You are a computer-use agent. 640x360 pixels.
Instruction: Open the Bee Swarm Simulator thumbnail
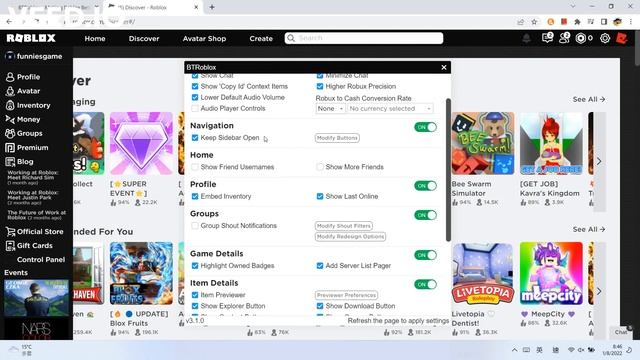click(483, 143)
